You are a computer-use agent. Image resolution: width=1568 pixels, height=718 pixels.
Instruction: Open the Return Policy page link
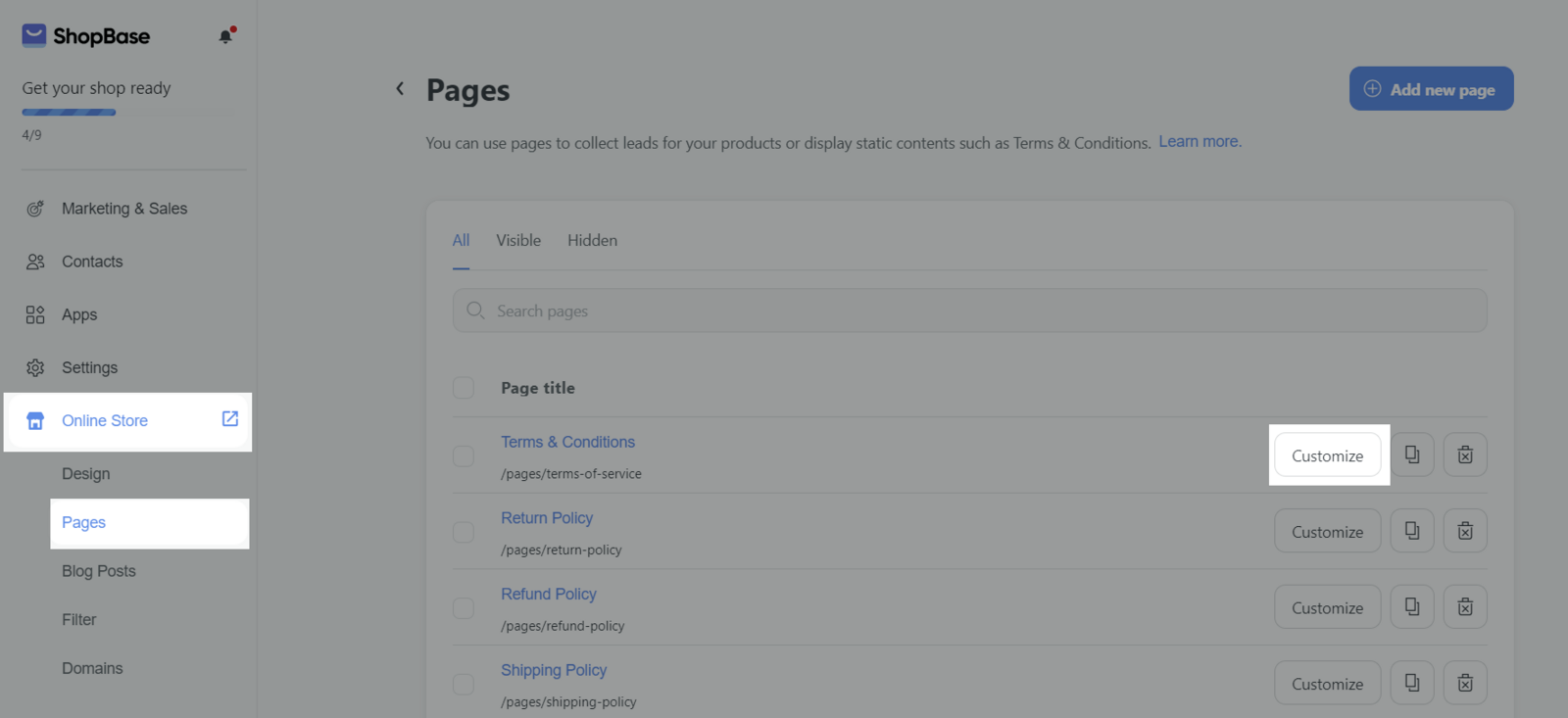547,518
